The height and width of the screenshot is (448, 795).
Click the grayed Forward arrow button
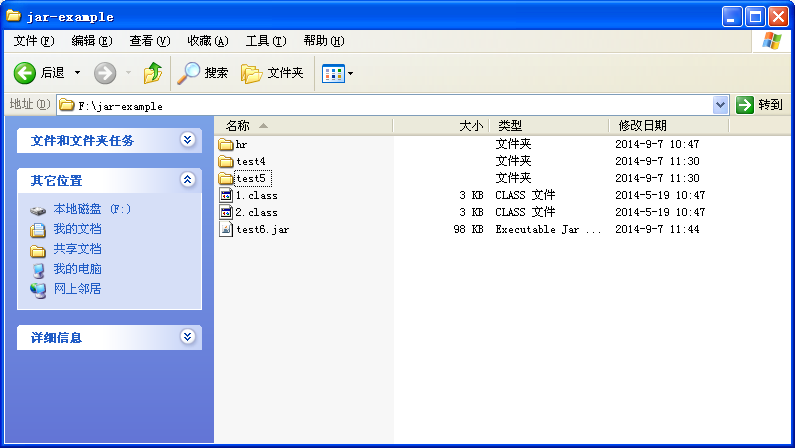pyautogui.click(x=105, y=73)
